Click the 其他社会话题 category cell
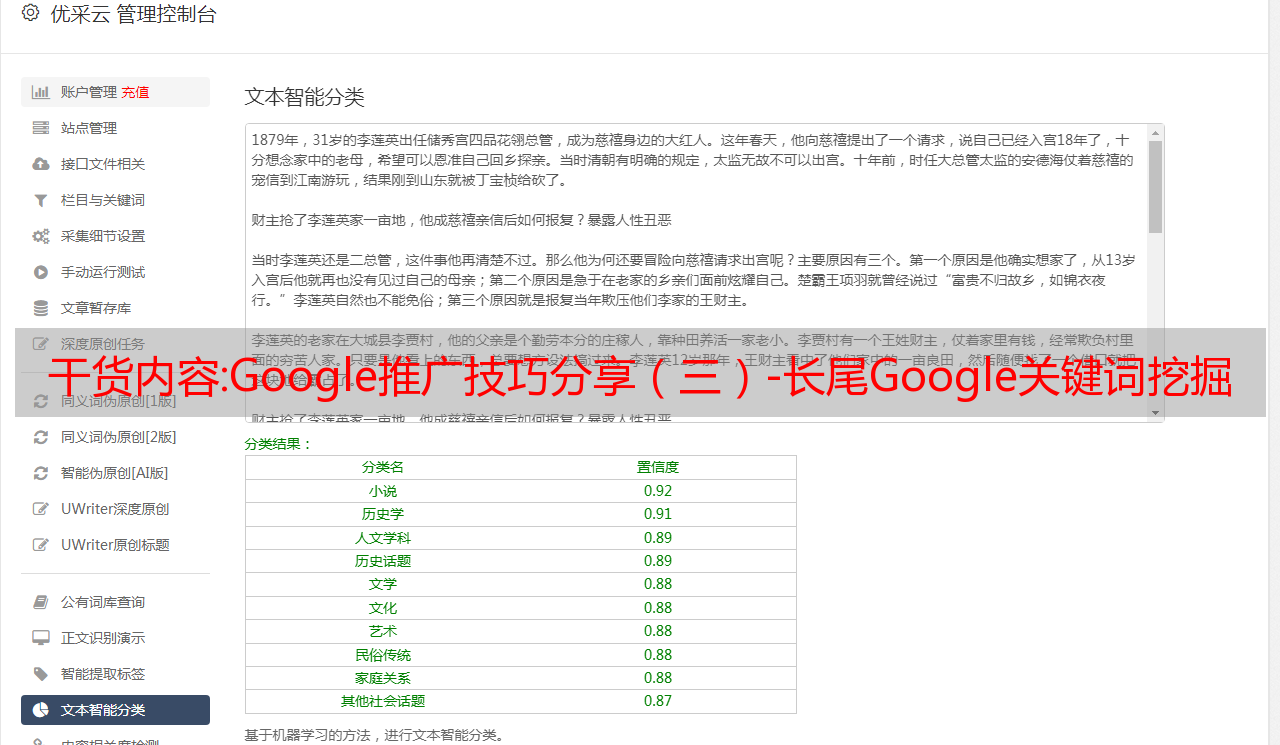Screen dimensions: 1280x745 pyautogui.click(x=383, y=701)
